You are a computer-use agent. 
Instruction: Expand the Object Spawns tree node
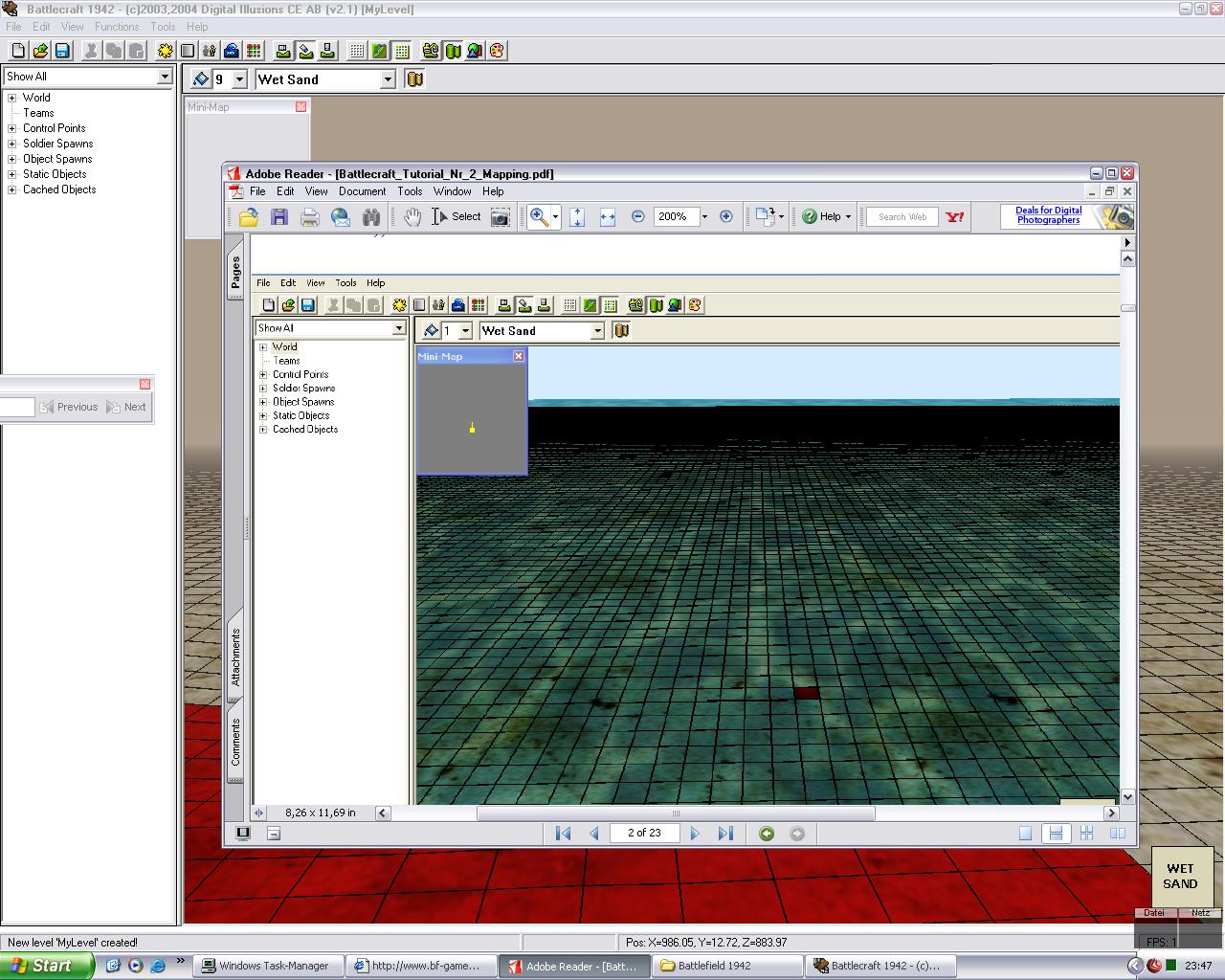pyautogui.click(x=12, y=159)
